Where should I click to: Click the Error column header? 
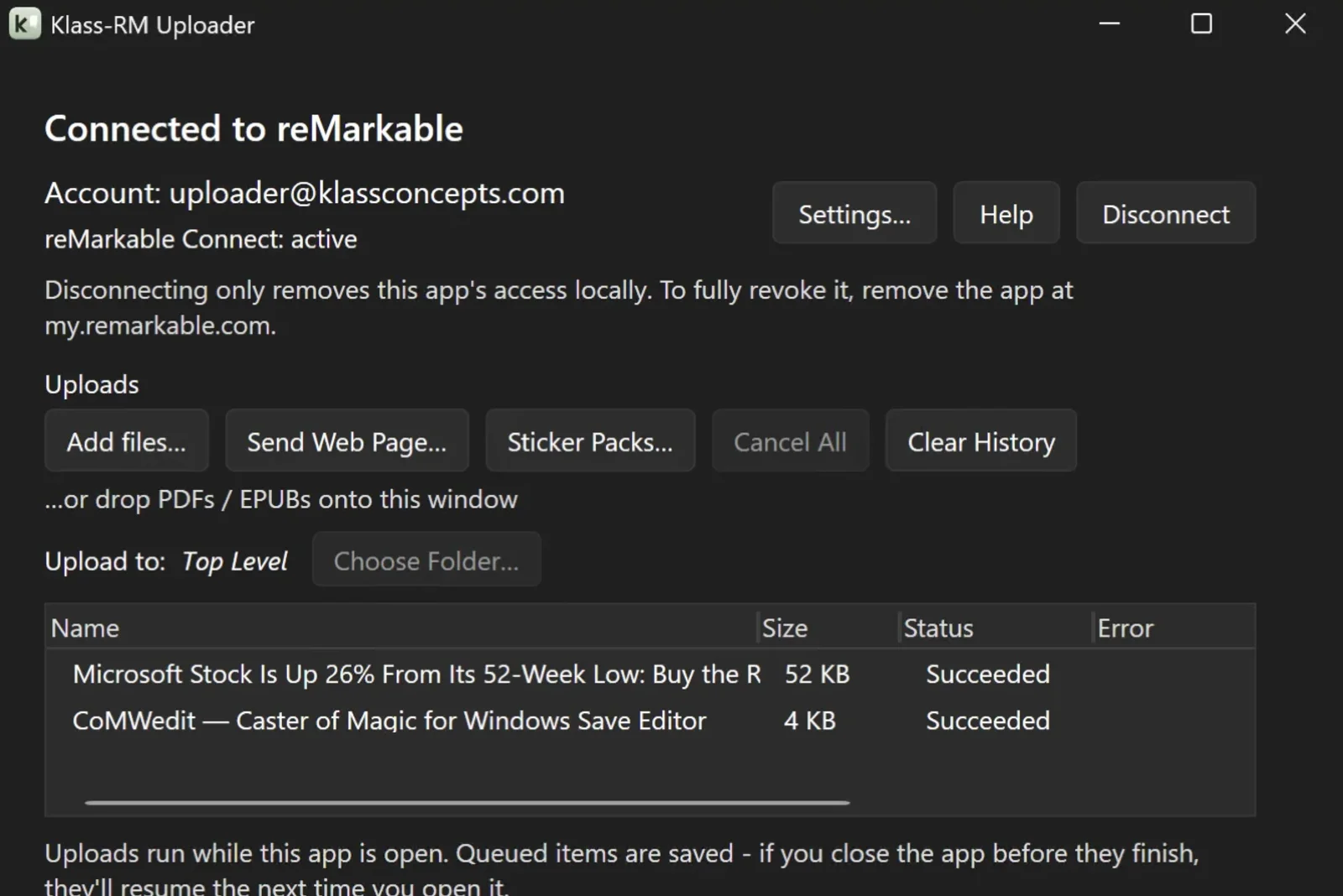tap(1174, 628)
